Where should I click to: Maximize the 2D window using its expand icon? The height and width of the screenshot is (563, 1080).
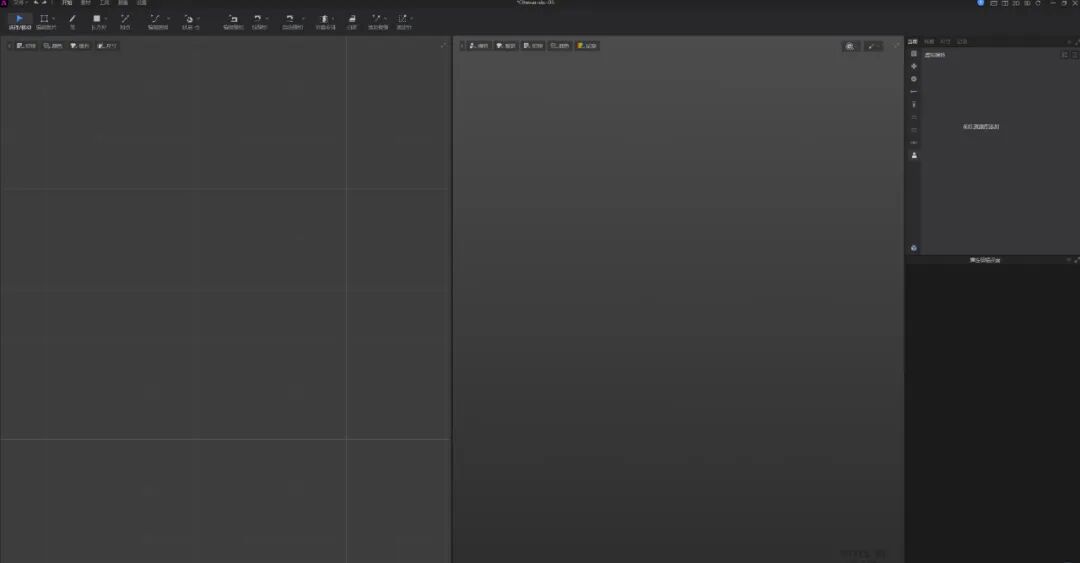(444, 45)
